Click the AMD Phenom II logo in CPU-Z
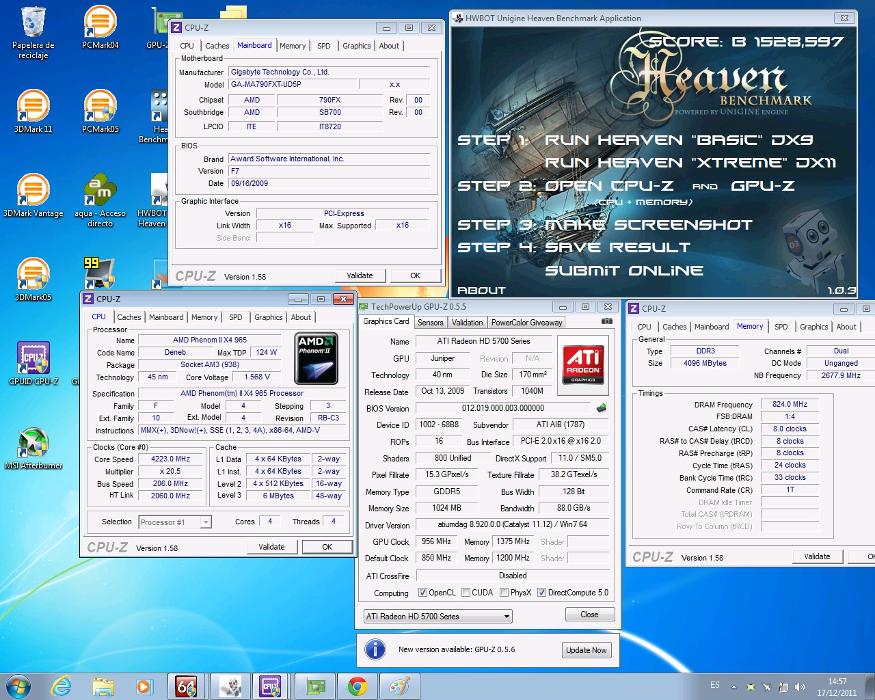This screenshot has width=875, height=700. [x=316, y=358]
